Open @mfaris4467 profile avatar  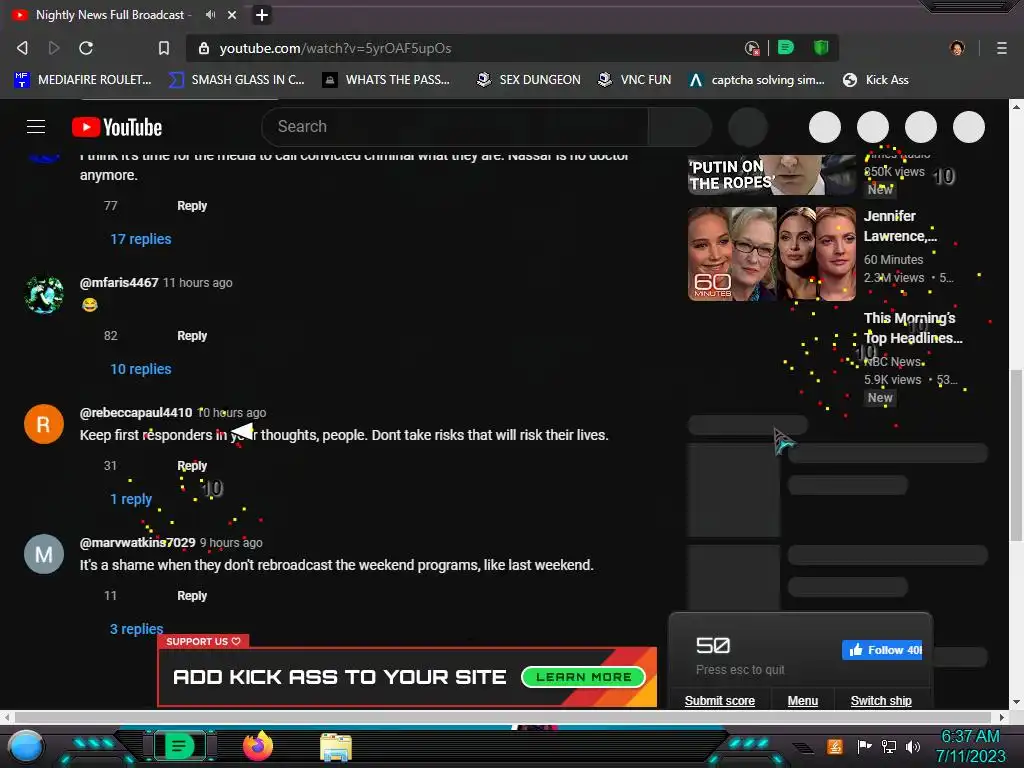pyautogui.click(x=44, y=295)
